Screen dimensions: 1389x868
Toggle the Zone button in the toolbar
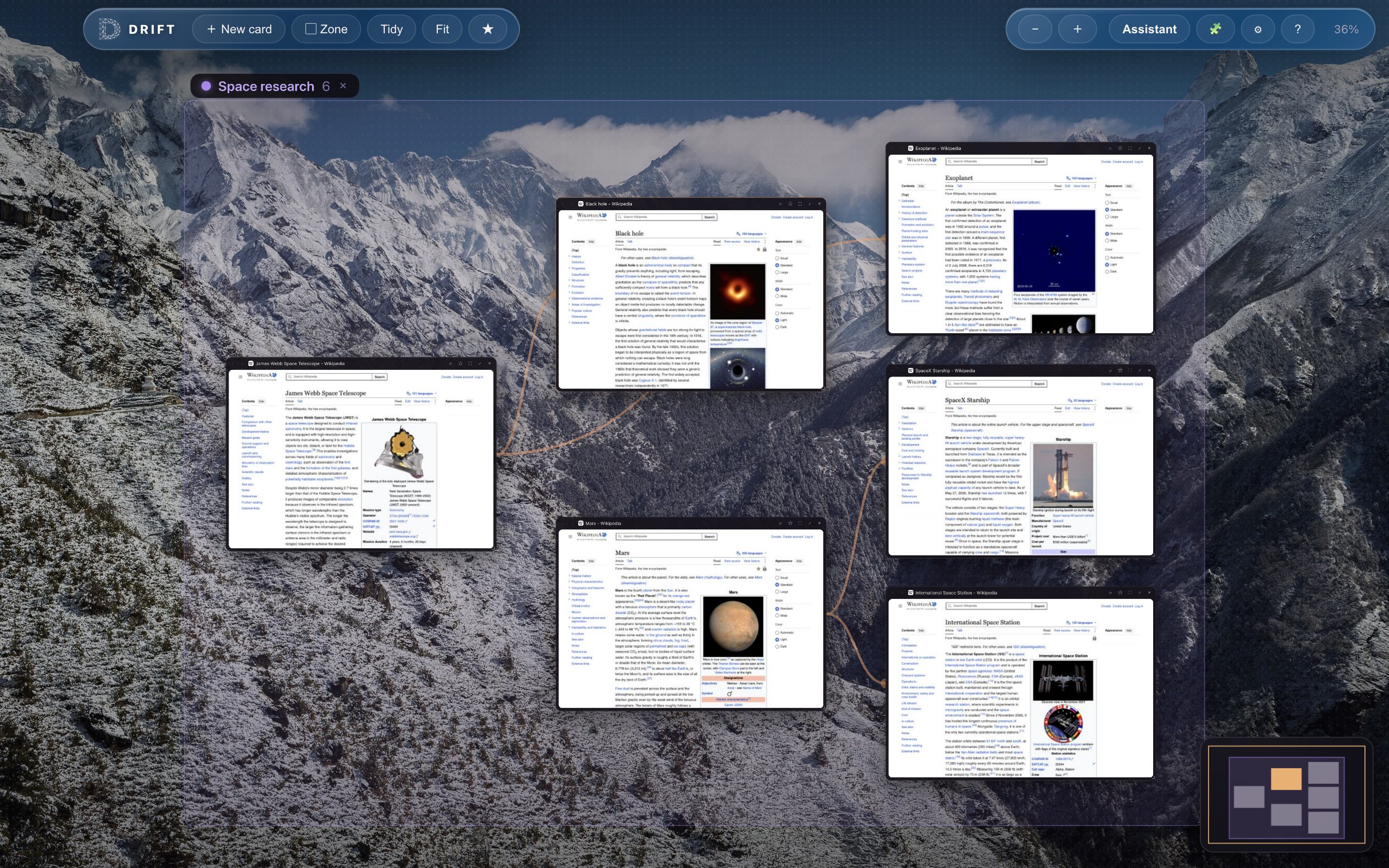(327, 29)
